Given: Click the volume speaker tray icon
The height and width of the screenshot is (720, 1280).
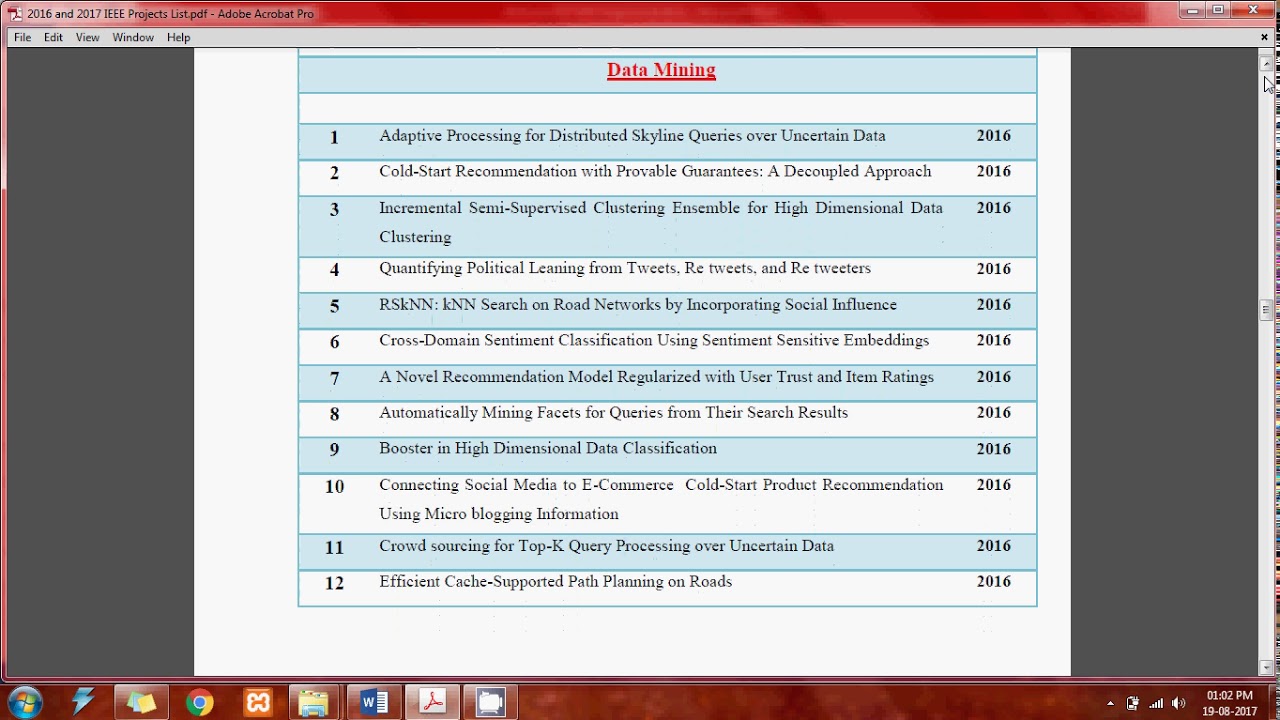Looking at the screenshot, I should (1179, 703).
